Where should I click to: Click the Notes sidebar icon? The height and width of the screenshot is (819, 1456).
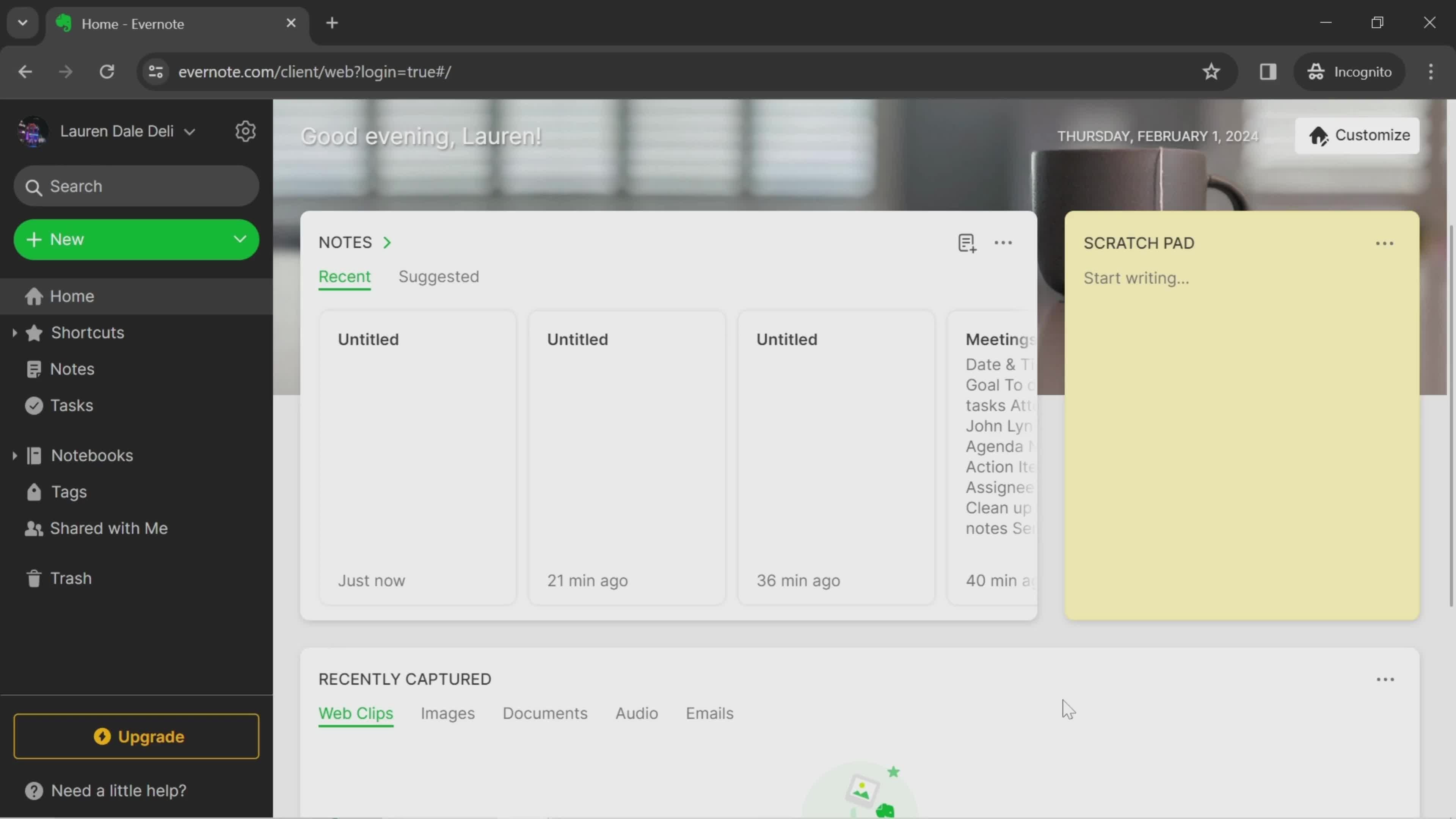pos(34,369)
